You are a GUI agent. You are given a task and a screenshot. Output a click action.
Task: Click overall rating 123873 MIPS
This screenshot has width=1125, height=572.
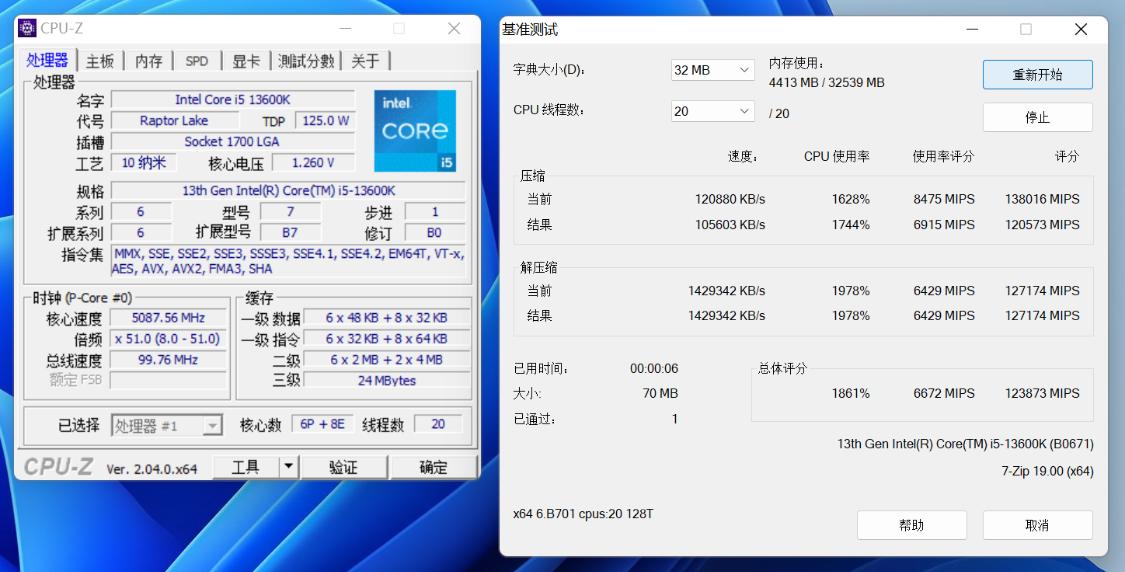[1042, 393]
